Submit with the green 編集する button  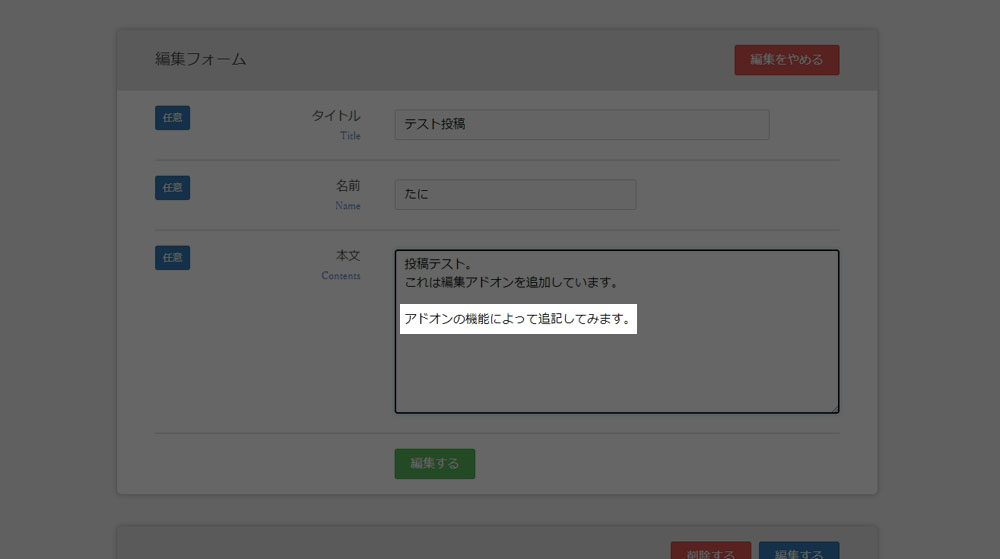click(x=434, y=463)
